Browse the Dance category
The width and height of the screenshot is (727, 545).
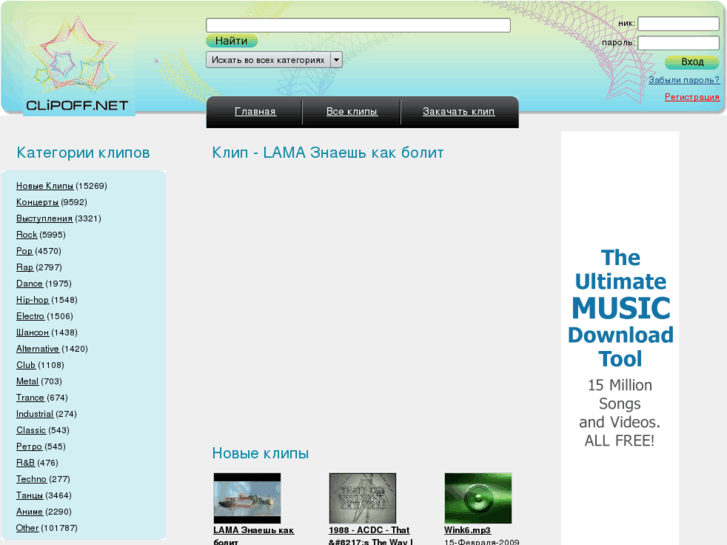coord(29,283)
